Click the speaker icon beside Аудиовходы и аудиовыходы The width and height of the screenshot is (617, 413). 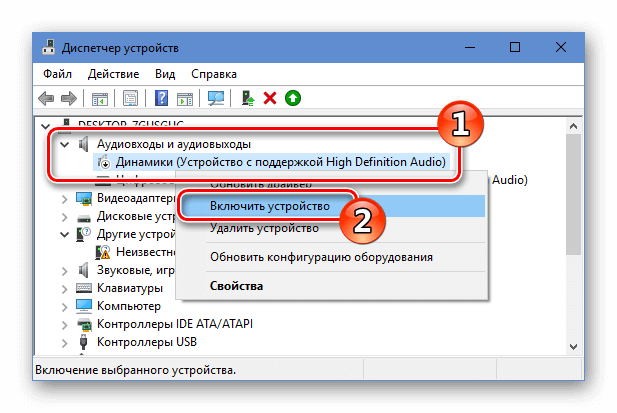click(83, 144)
